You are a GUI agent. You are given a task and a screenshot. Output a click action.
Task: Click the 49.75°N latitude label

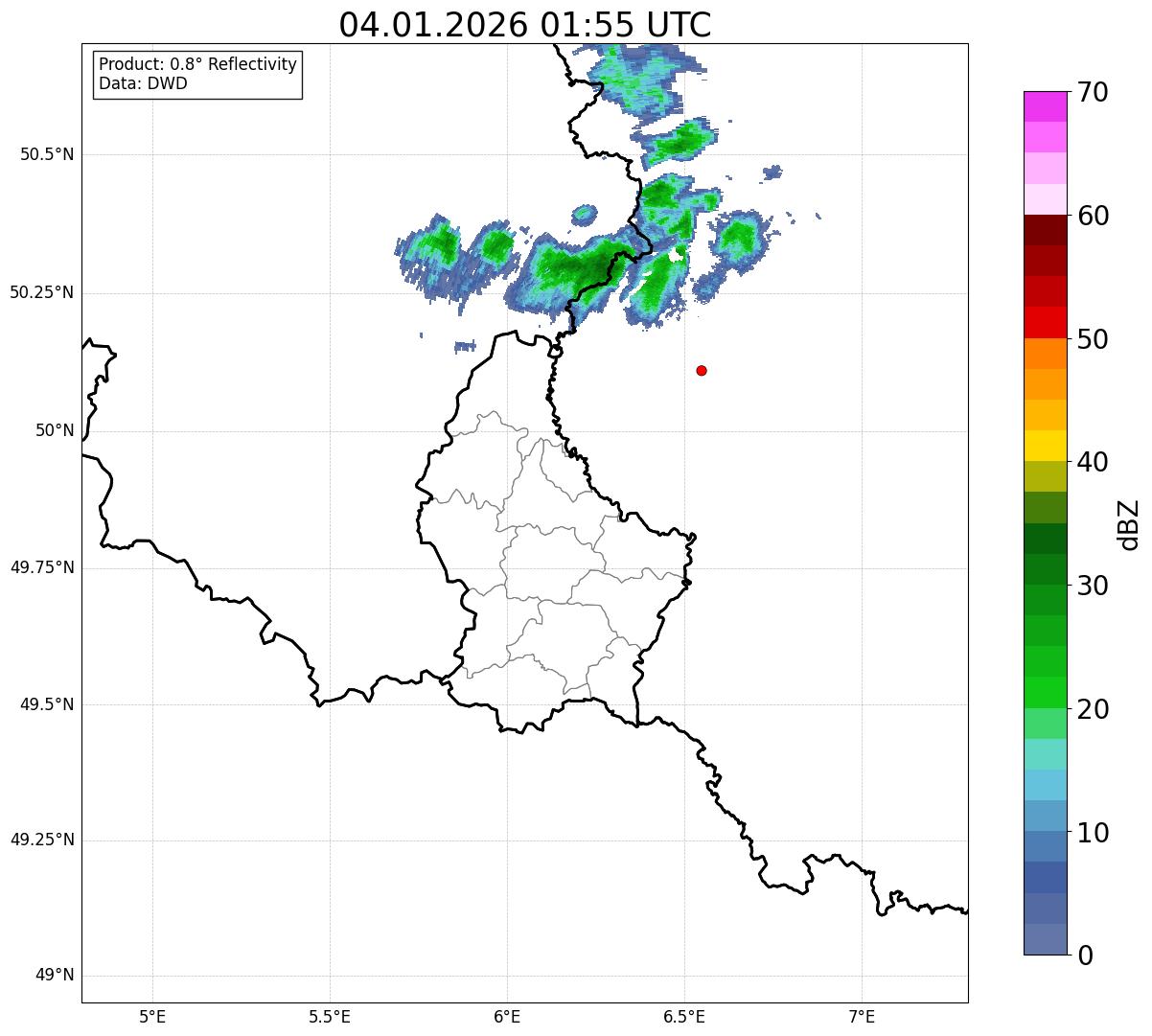coord(42,567)
